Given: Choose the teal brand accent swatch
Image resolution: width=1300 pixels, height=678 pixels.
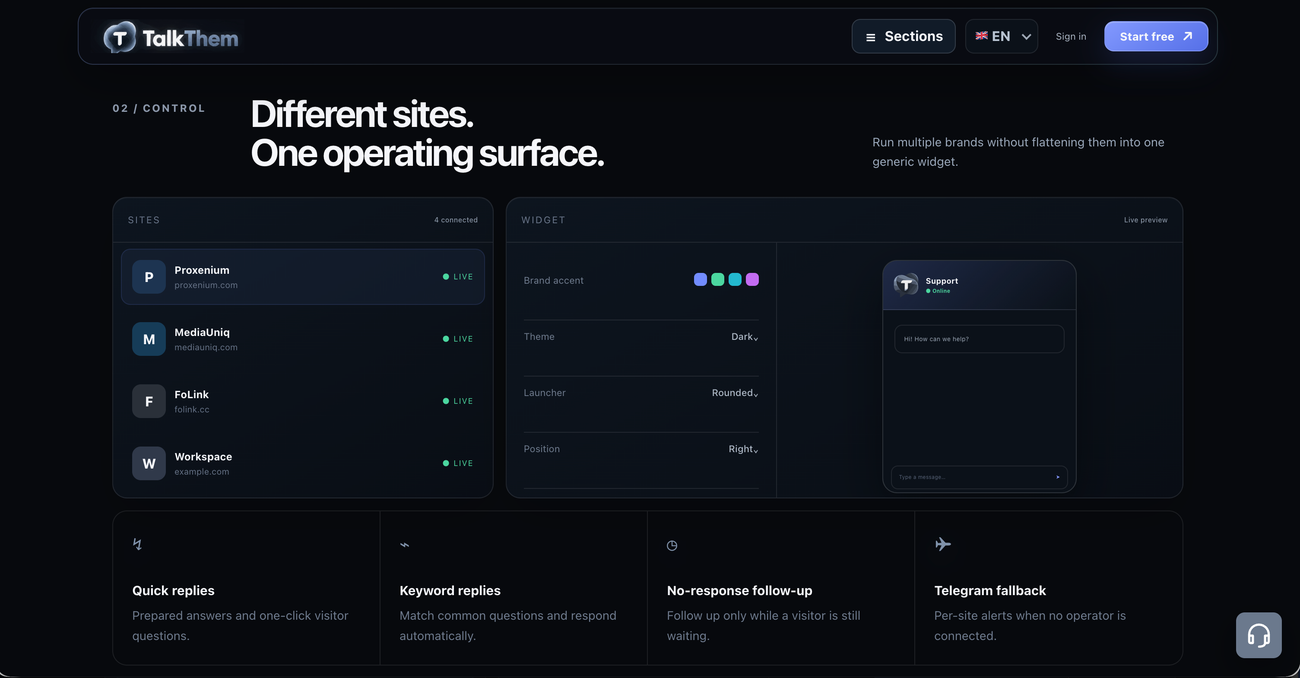Looking at the screenshot, I should 735,280.
